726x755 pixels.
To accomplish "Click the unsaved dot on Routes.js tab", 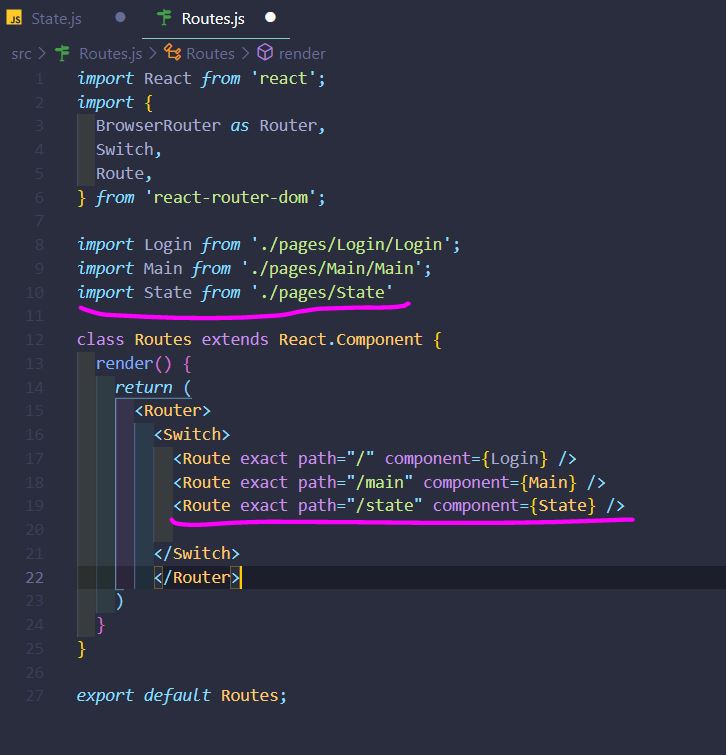I will (x=271, y=17).
